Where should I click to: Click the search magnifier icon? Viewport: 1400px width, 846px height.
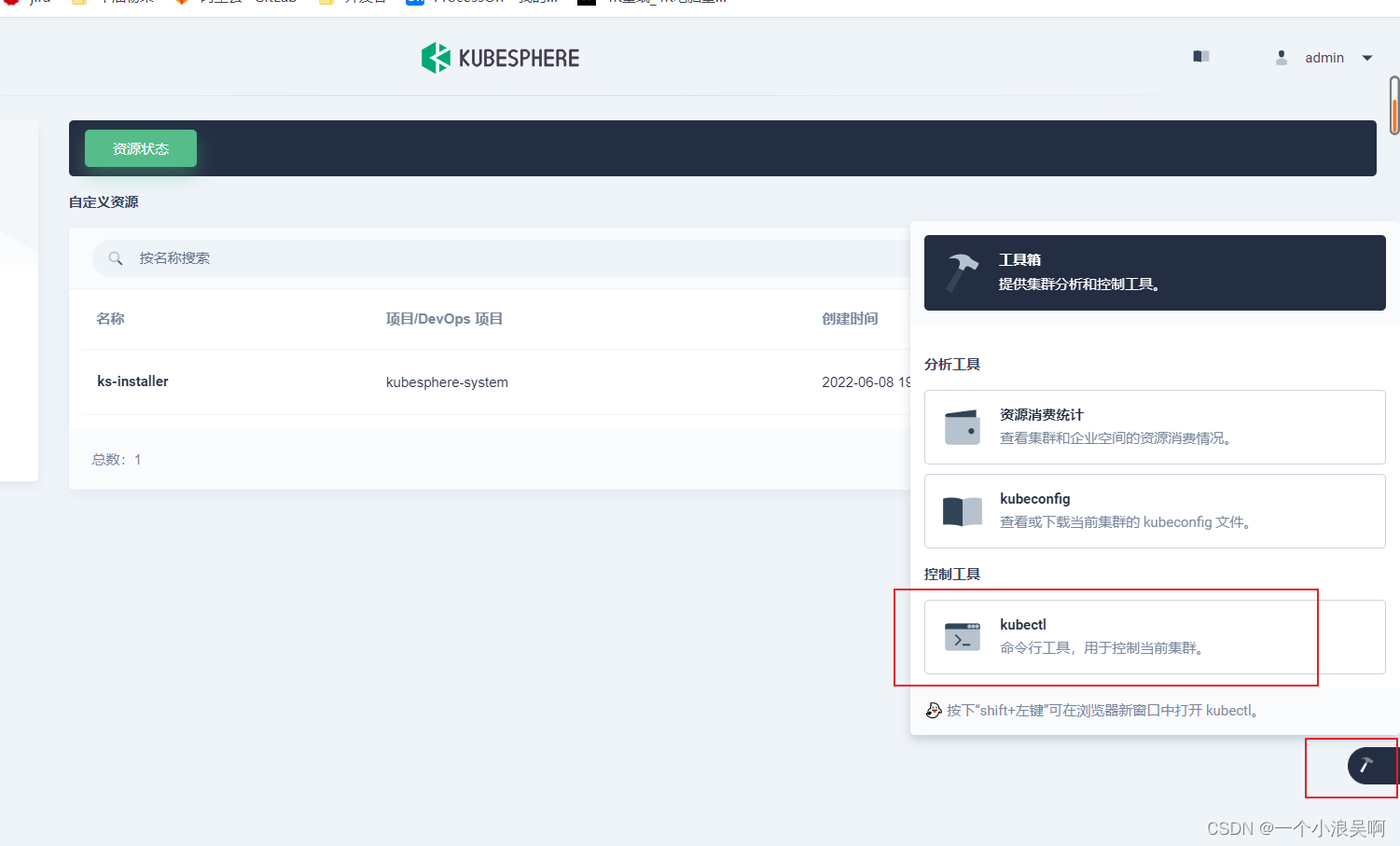pos(116,258)
